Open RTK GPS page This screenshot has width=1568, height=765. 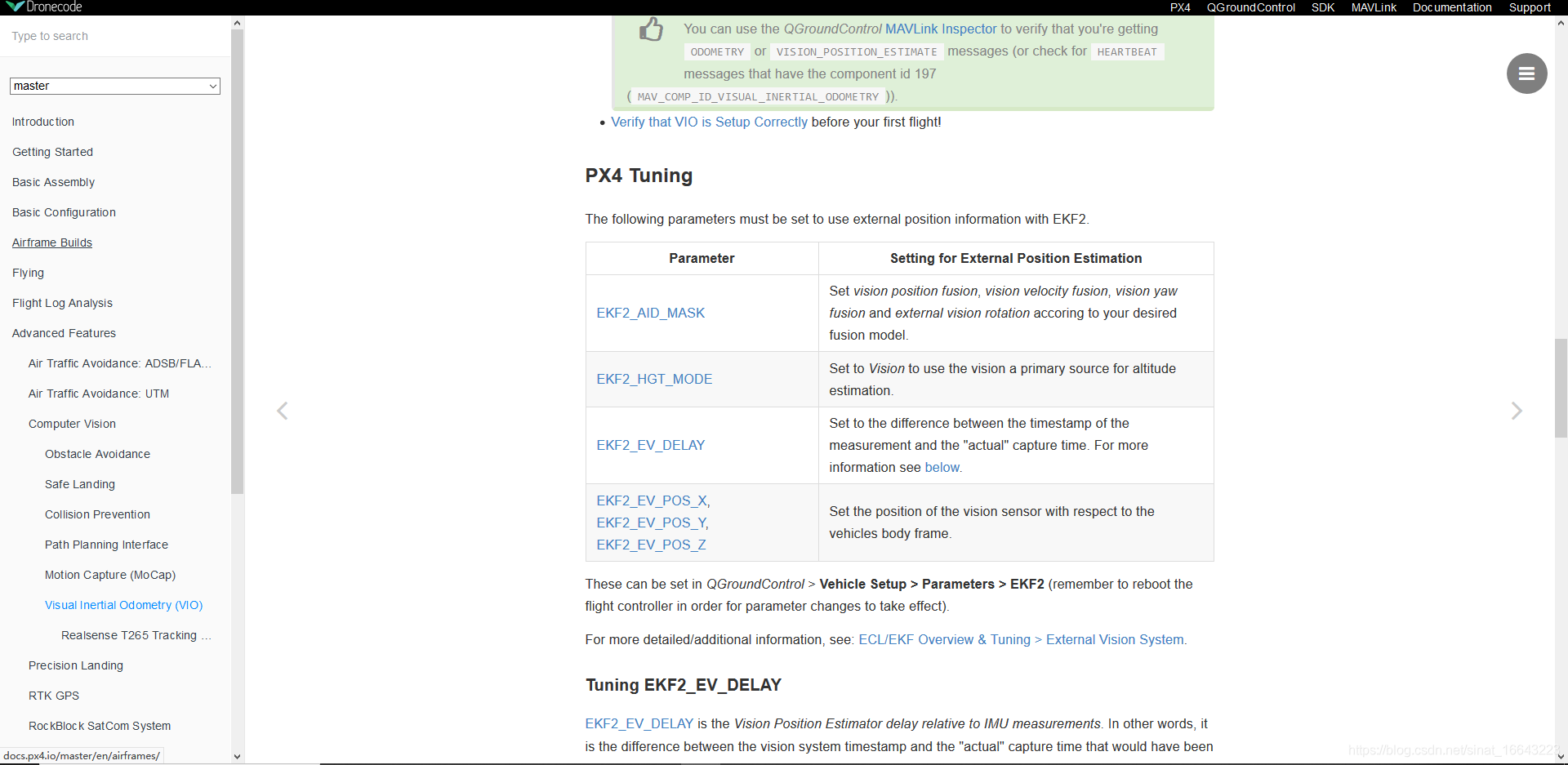point(54,696)
